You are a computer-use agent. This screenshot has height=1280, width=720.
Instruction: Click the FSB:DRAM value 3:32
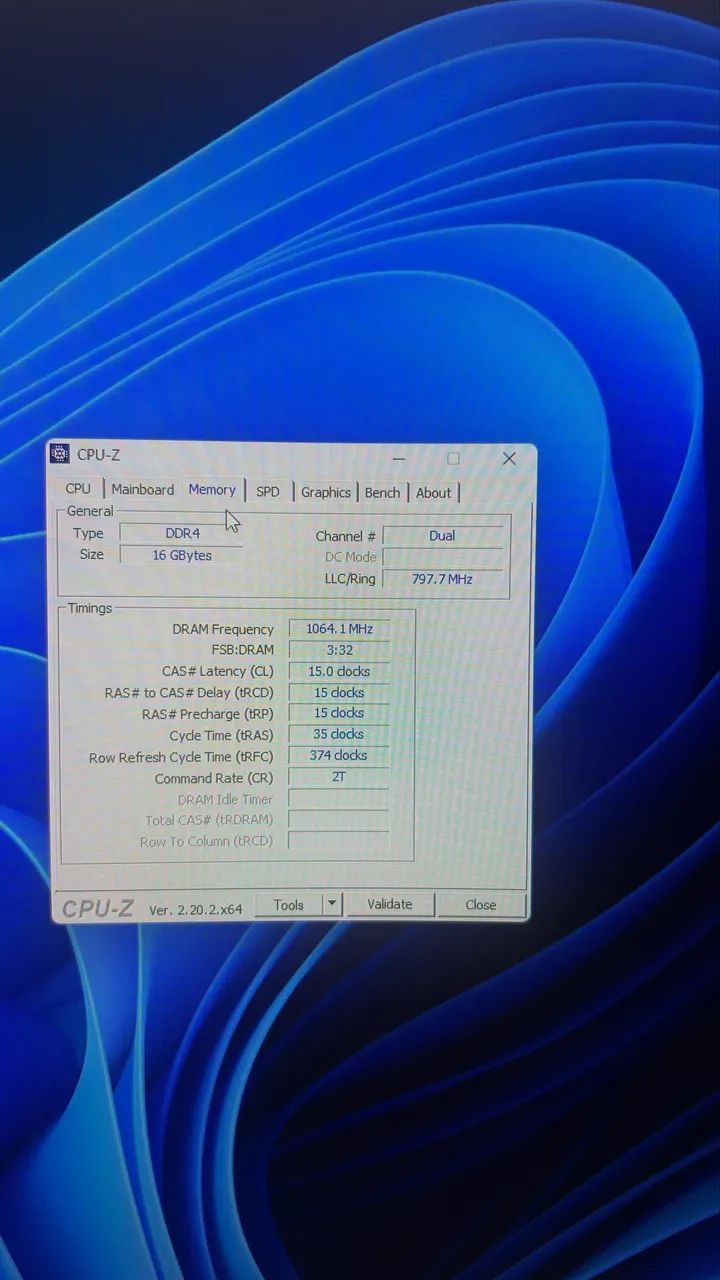coord(339,650)
